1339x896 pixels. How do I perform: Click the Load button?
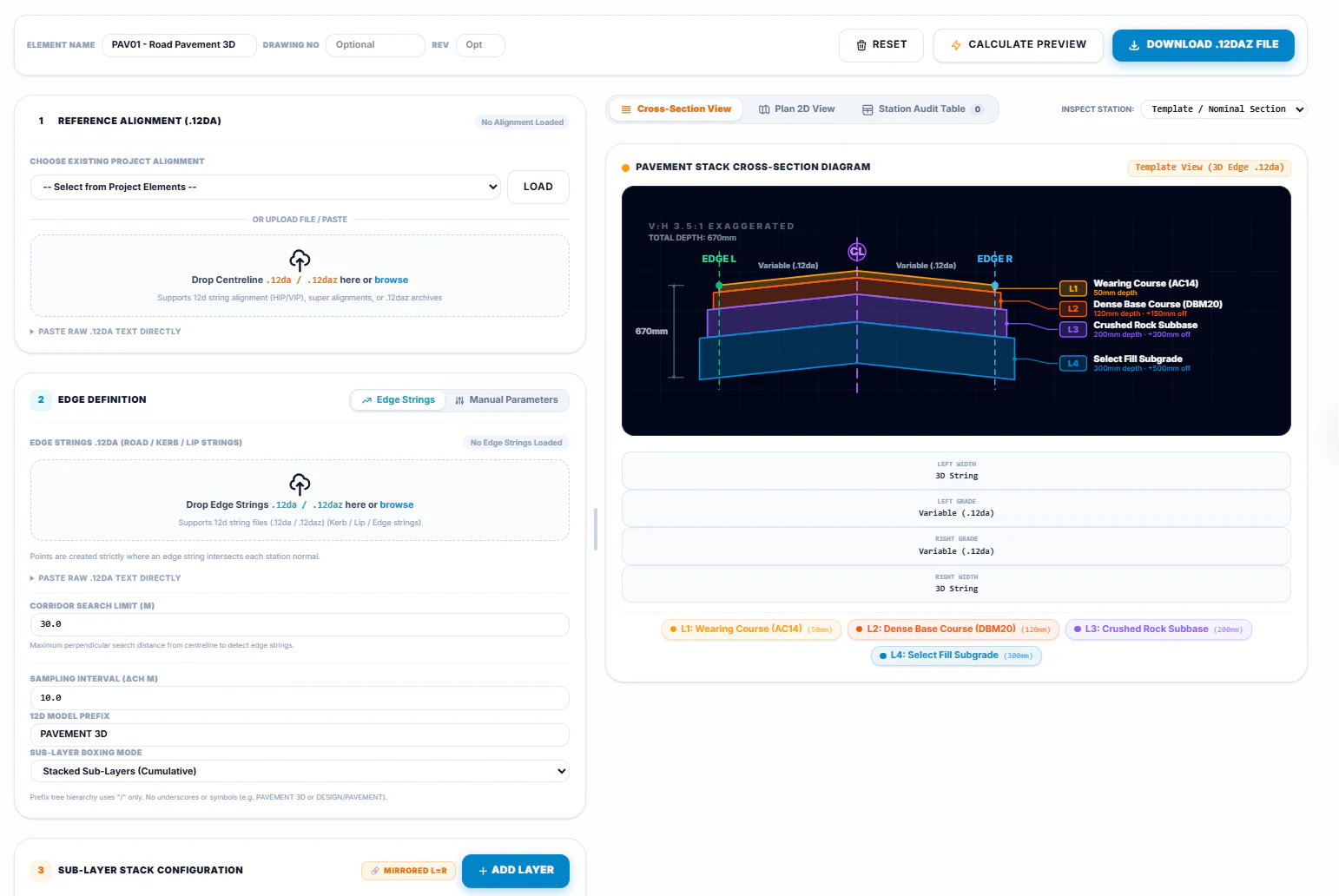538,187
